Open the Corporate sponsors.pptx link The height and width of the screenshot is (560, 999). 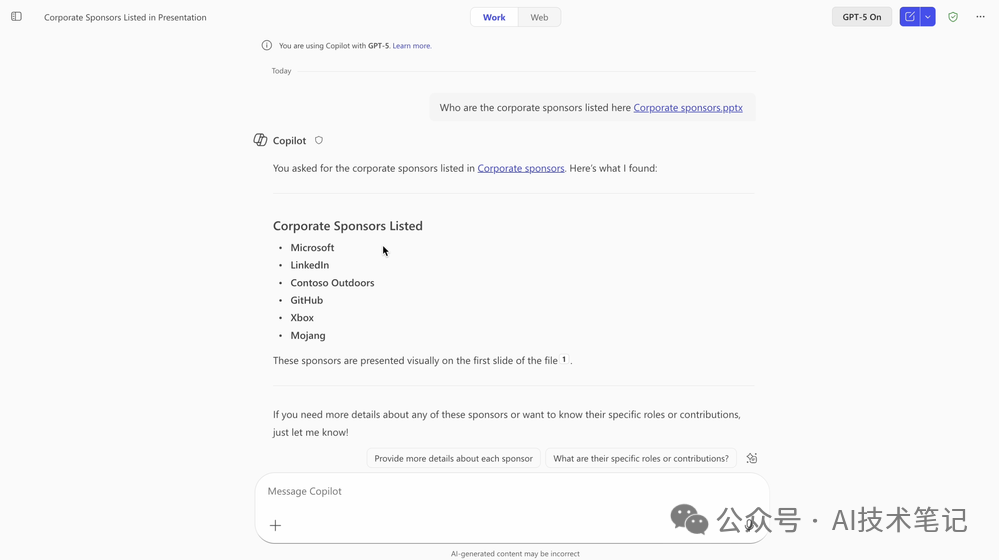688,108
